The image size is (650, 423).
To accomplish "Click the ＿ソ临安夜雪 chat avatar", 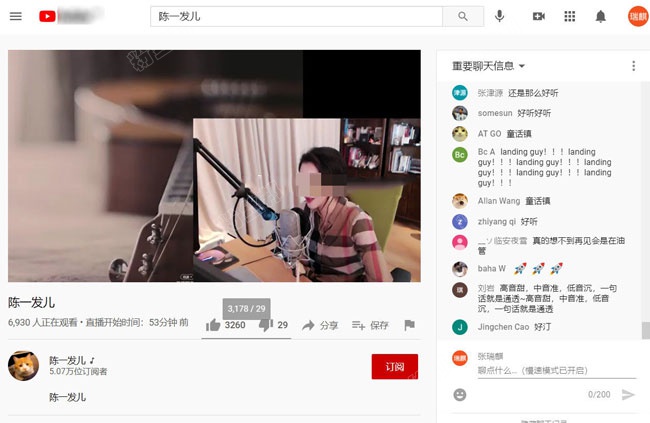I will click(459, 242).
